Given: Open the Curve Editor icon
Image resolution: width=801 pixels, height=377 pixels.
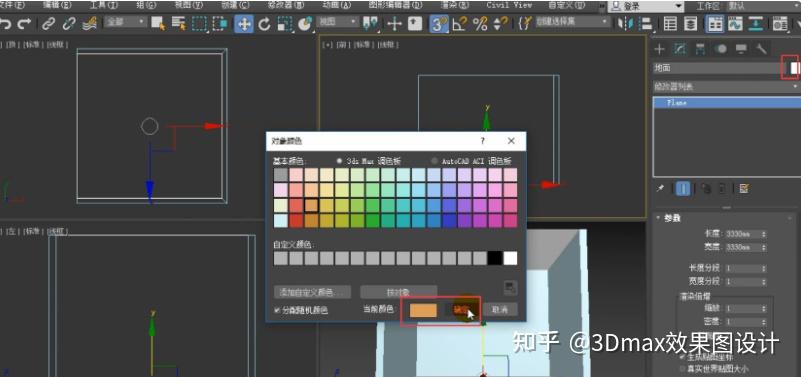Looking at the screenshot, I should pos(736,23).
